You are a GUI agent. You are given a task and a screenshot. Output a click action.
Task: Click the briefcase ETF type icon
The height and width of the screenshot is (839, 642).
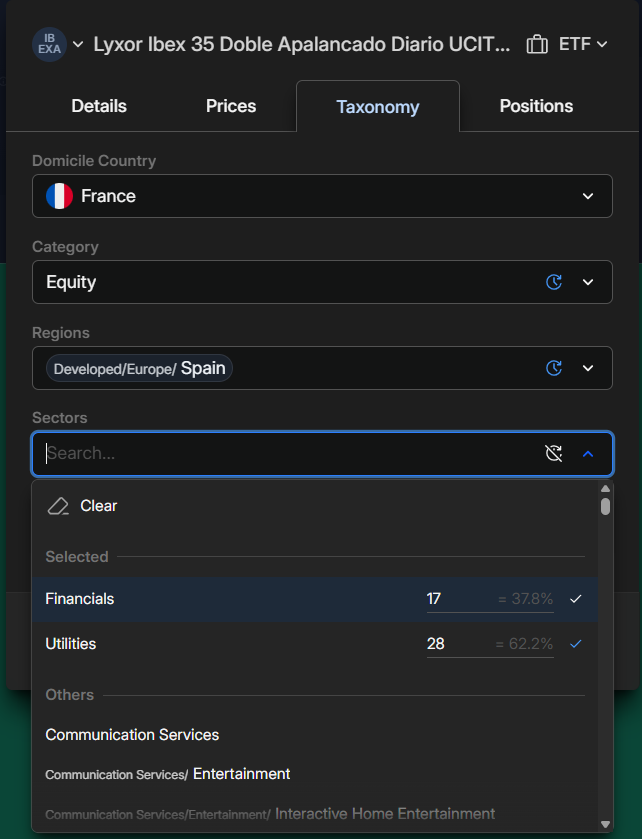tap(537, 45)
